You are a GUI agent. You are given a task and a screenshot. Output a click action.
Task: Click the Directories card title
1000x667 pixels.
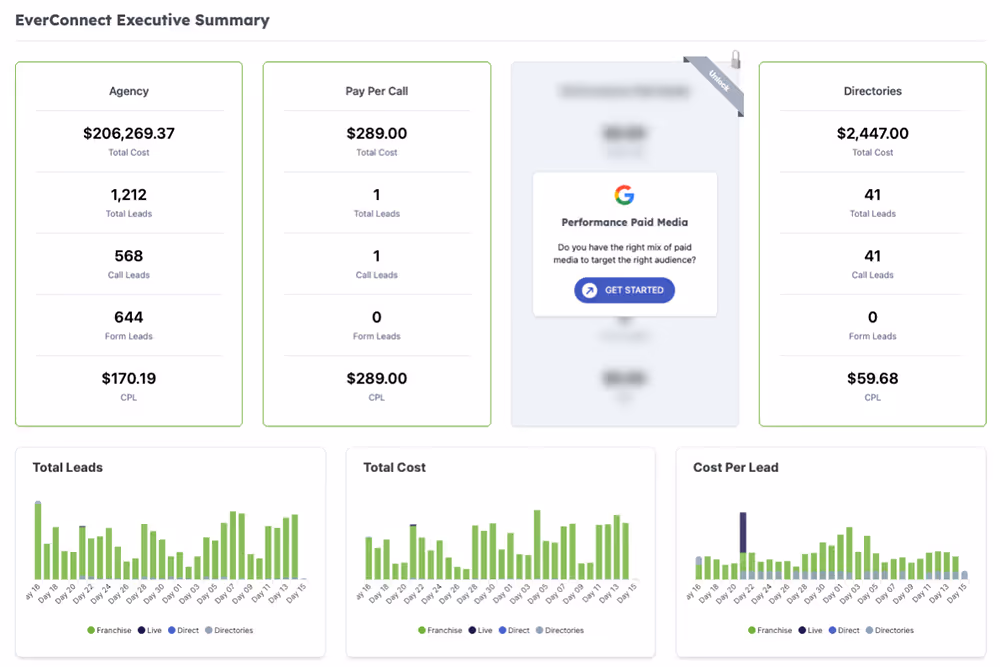(872, 91)
